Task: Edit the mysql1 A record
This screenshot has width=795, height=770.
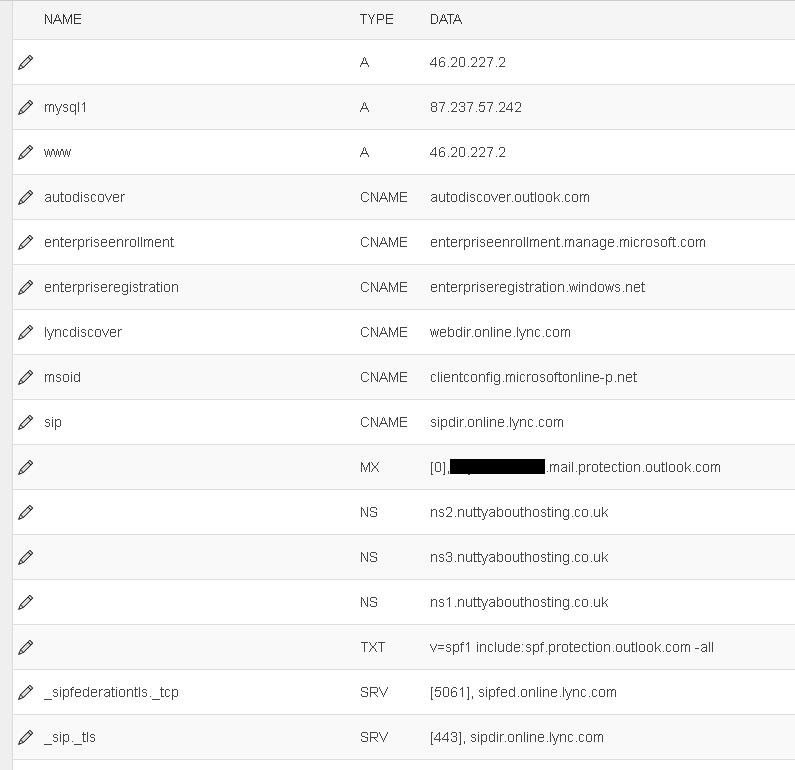Action: (25, 107)
